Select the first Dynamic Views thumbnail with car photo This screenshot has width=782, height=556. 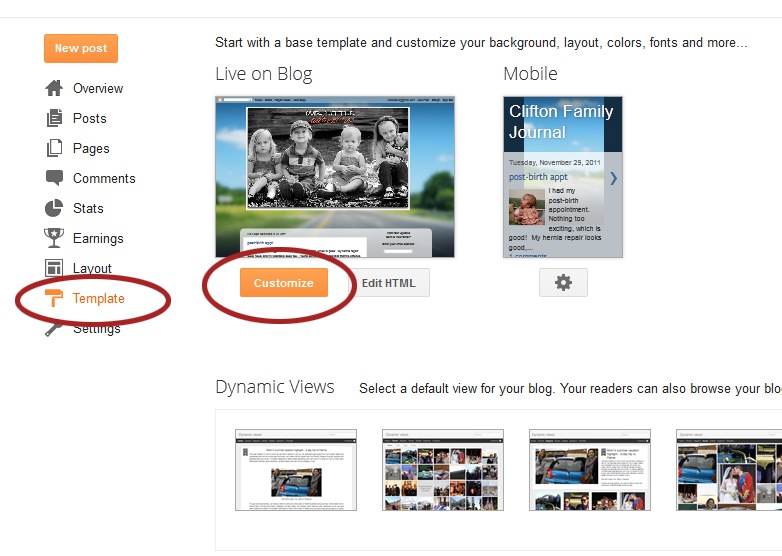(x=296, y=470)
